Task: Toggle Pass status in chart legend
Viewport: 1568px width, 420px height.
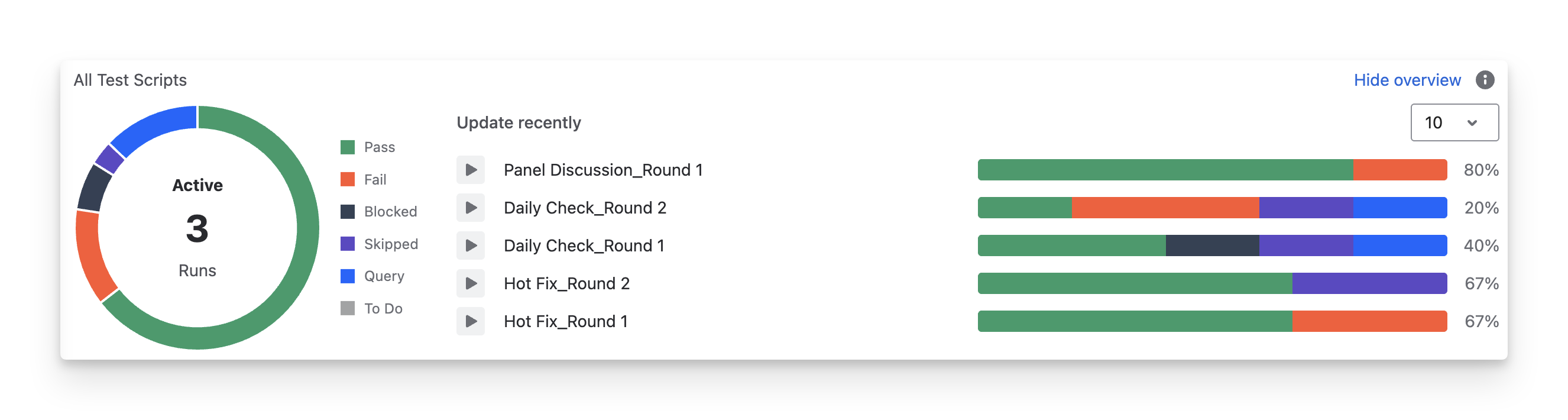Action: pos(368,147)
